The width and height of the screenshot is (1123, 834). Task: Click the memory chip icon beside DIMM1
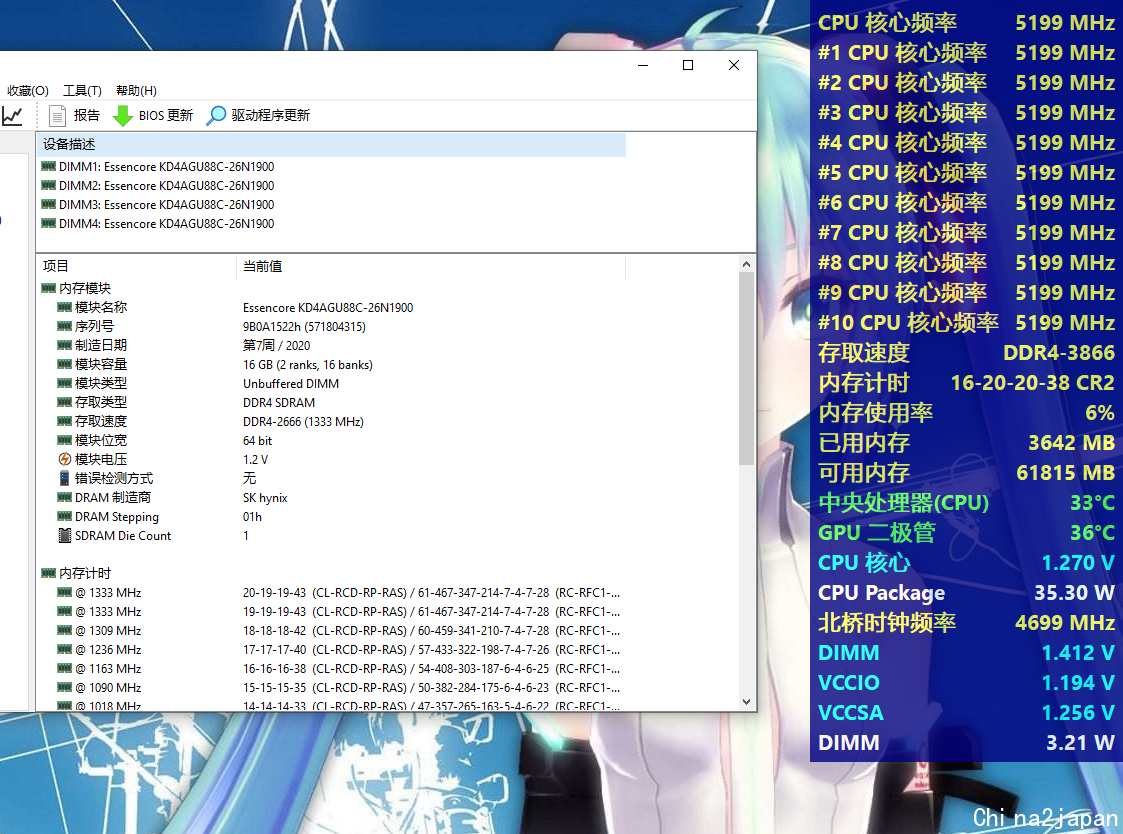(49, 166)
